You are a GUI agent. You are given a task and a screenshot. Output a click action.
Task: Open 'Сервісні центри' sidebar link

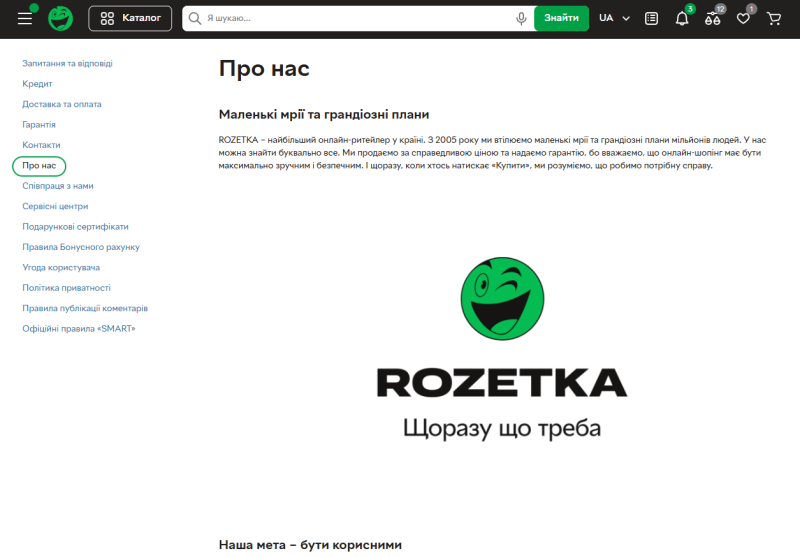point(55,206)
